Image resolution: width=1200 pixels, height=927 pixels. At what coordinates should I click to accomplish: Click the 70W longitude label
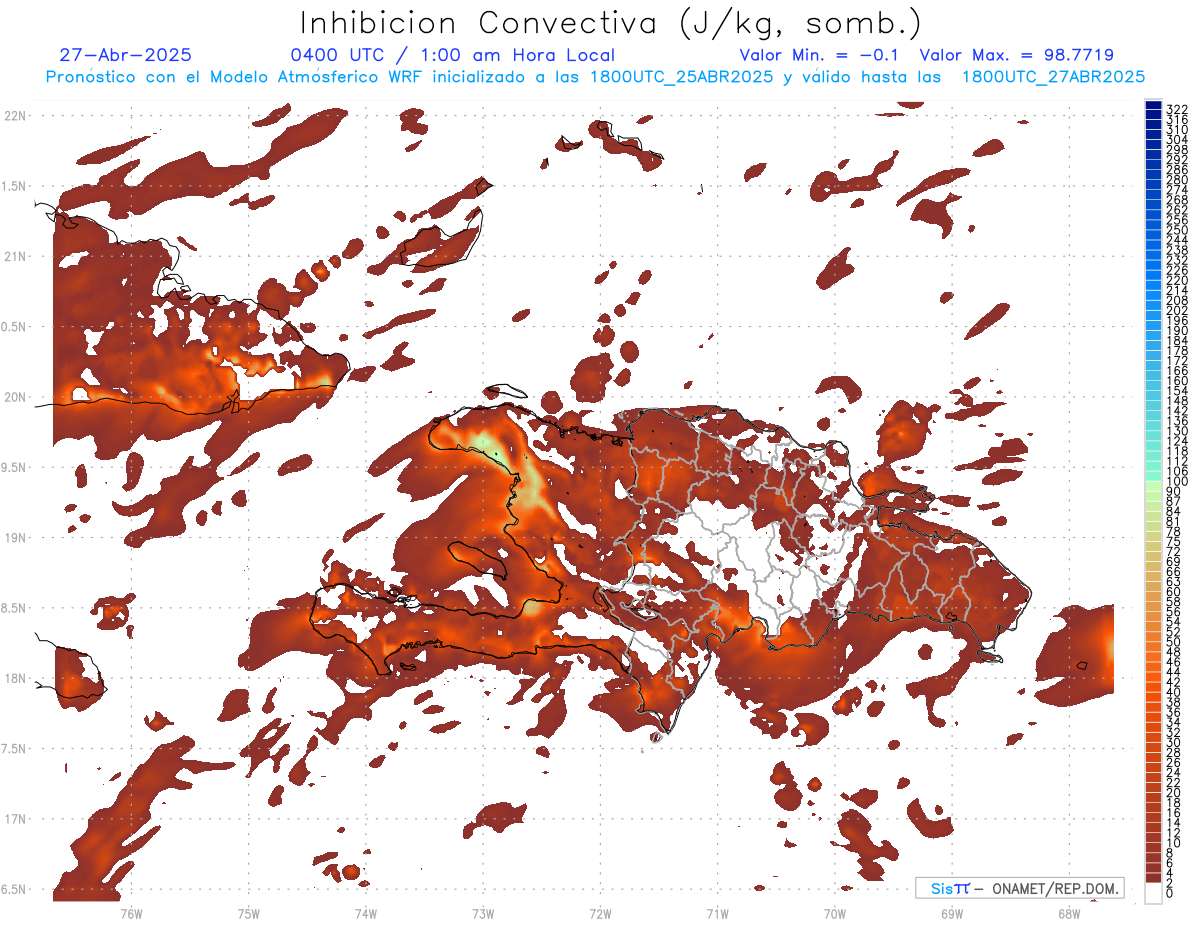[835, 914]
